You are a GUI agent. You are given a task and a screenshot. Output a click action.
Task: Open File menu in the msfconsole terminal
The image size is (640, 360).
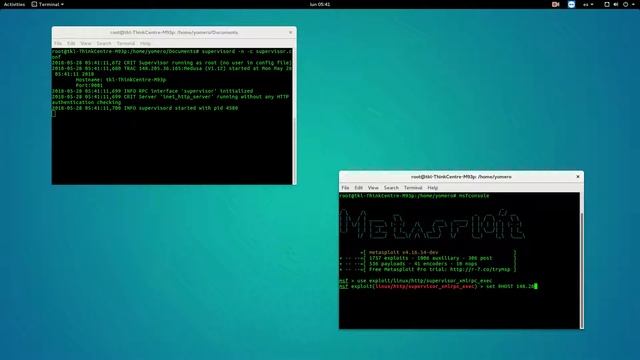[x=345, y=188]
